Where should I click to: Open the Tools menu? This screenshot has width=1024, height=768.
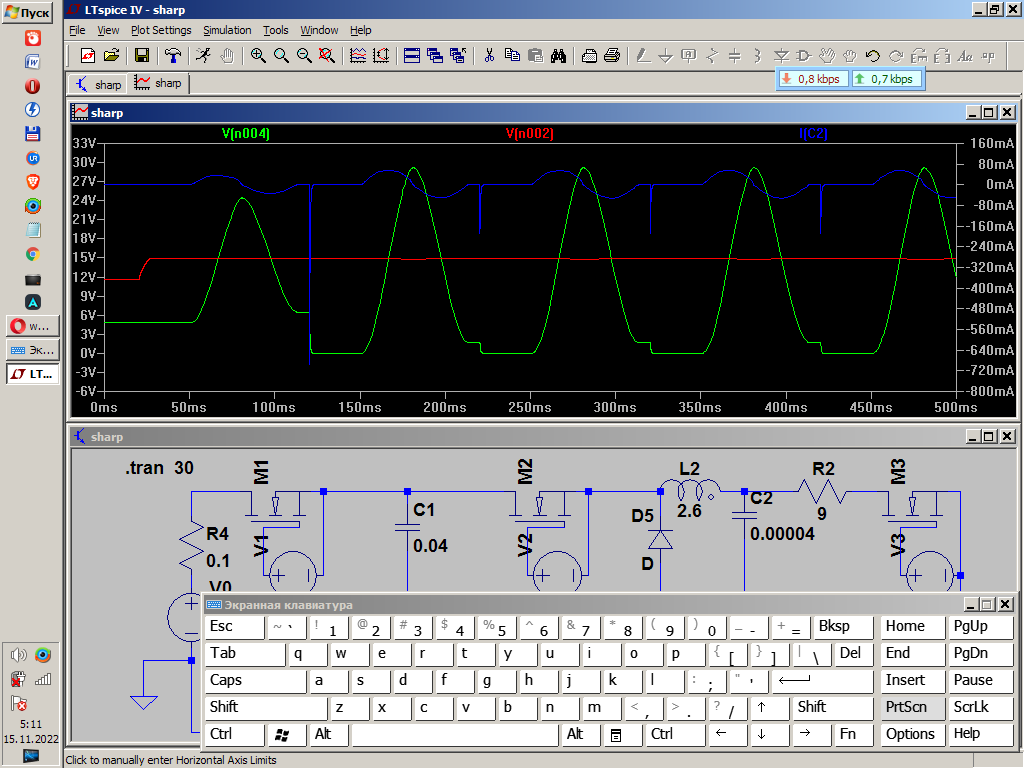tap(276, 30)
